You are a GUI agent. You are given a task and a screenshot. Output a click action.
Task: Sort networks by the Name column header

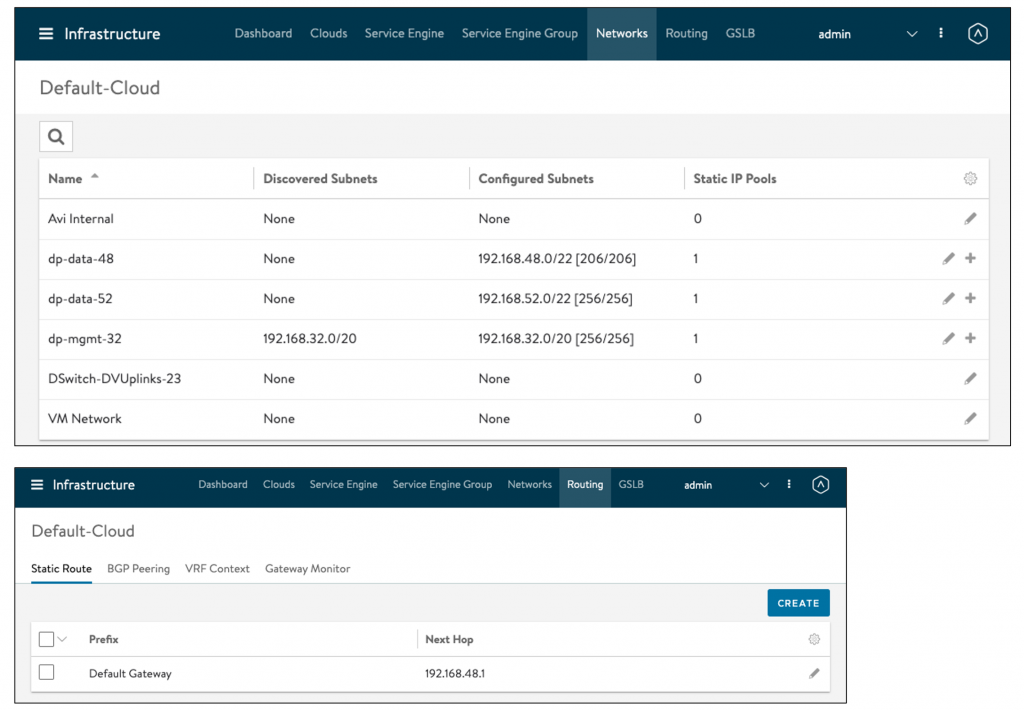point(66,179)
